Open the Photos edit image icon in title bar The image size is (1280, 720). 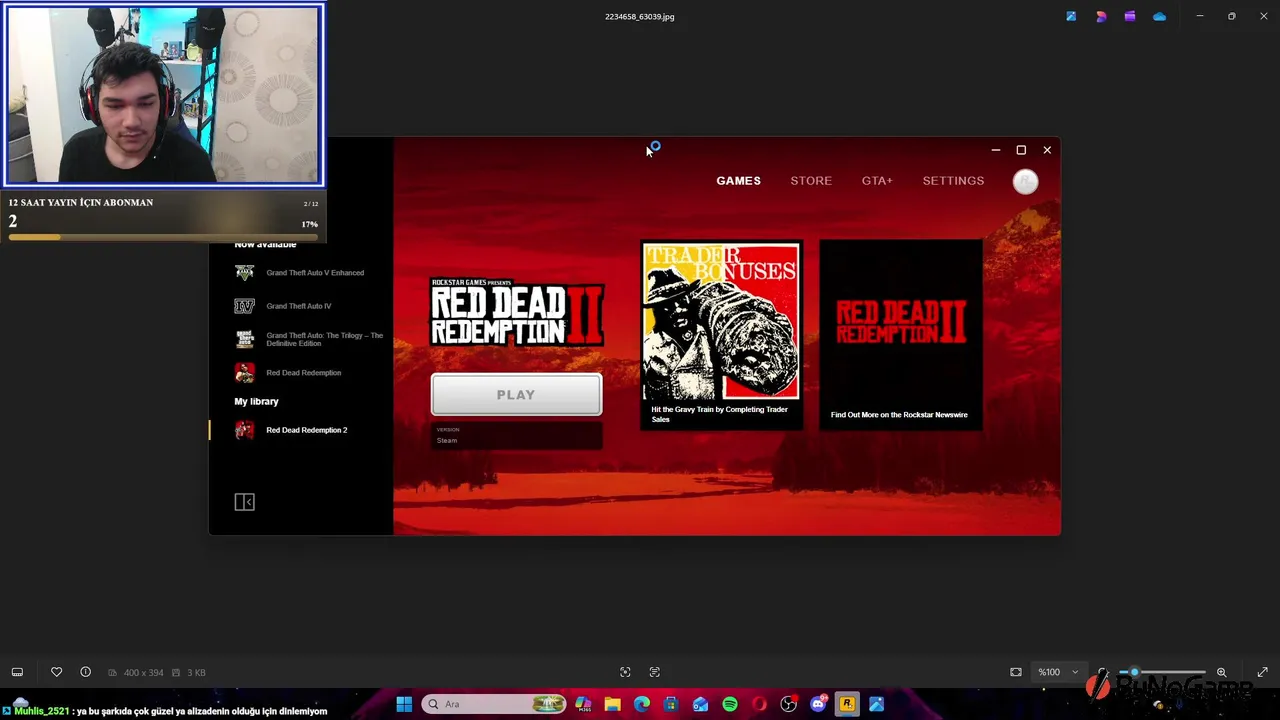(1071, 16)
